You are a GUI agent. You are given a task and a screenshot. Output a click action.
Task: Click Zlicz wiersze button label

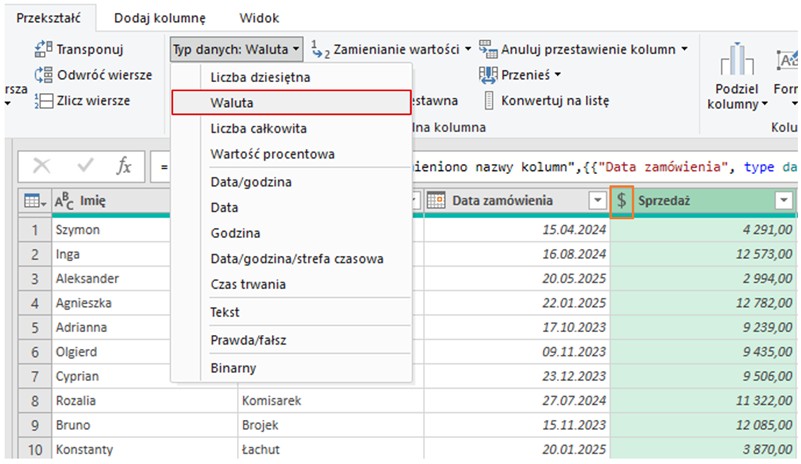click(x=93, y=101)
